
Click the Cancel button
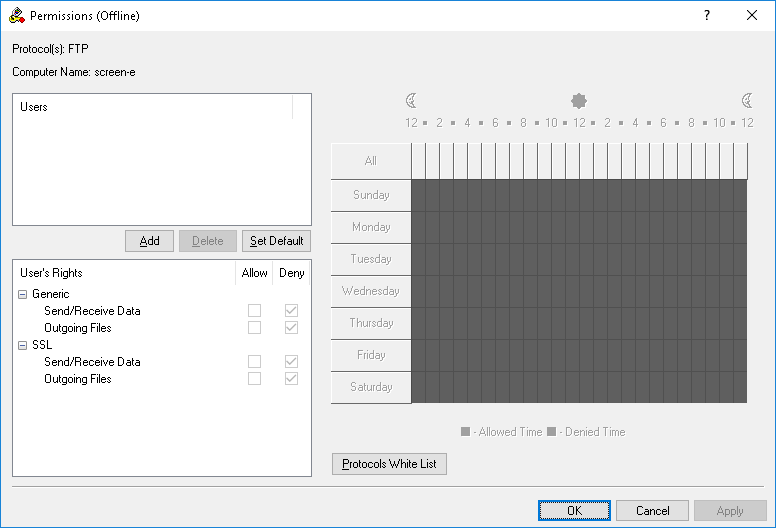pyautogui.click(x=652, y=511)
